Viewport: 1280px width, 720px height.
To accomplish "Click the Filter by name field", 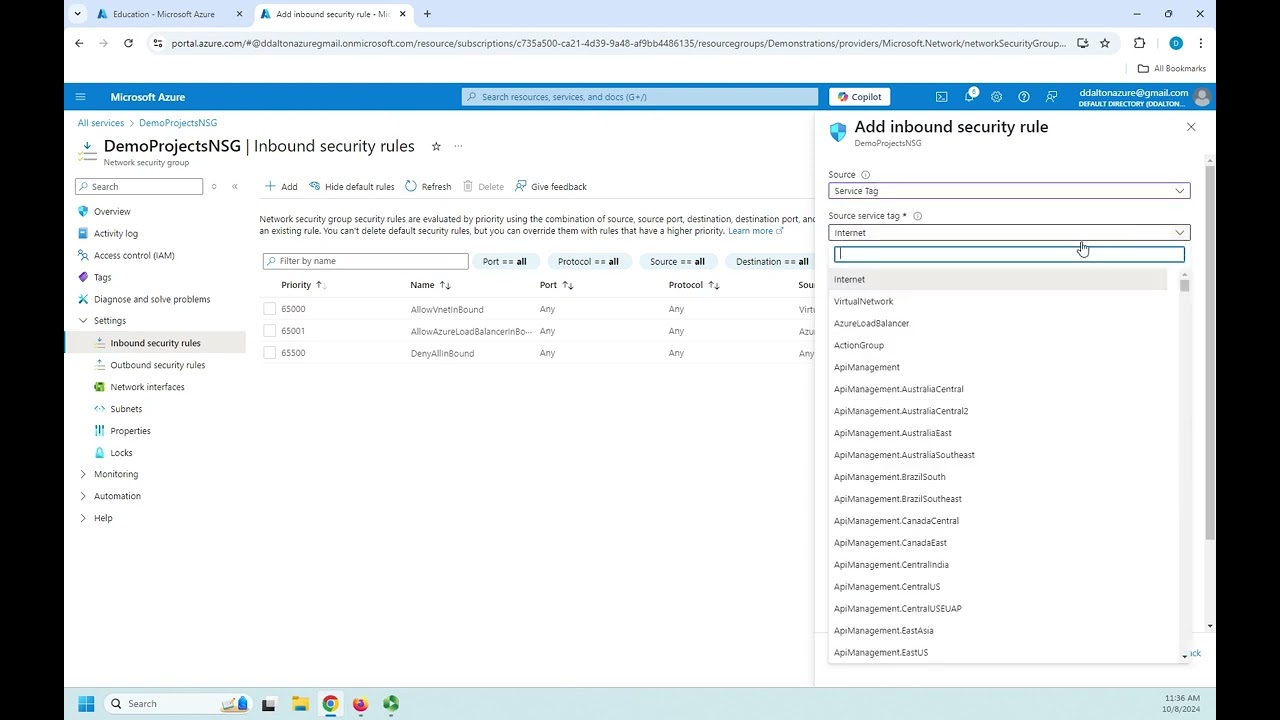I will [366, 261].
